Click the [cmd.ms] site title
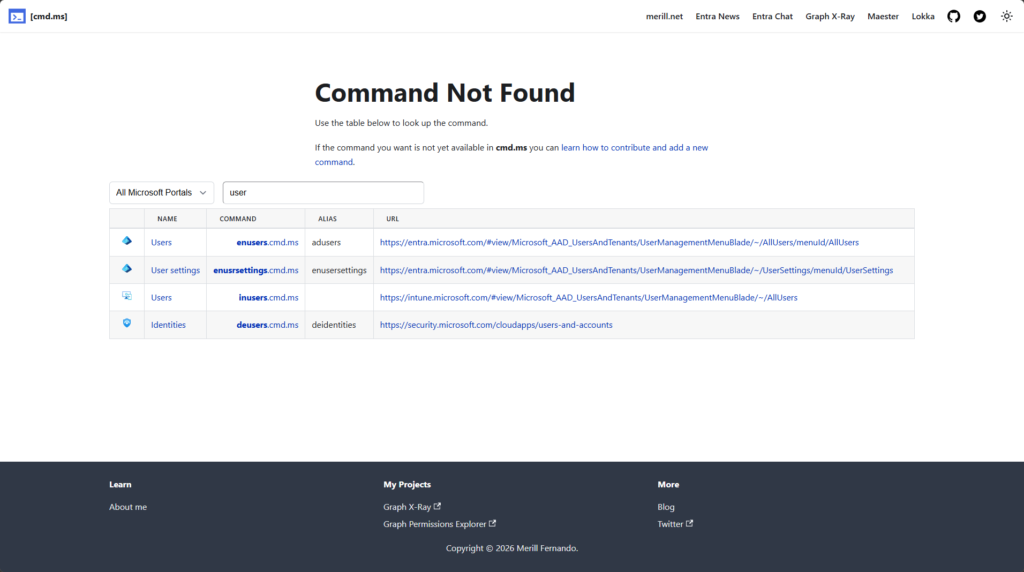Screen dimensions: 1024x572 click(x=48, y=16)
